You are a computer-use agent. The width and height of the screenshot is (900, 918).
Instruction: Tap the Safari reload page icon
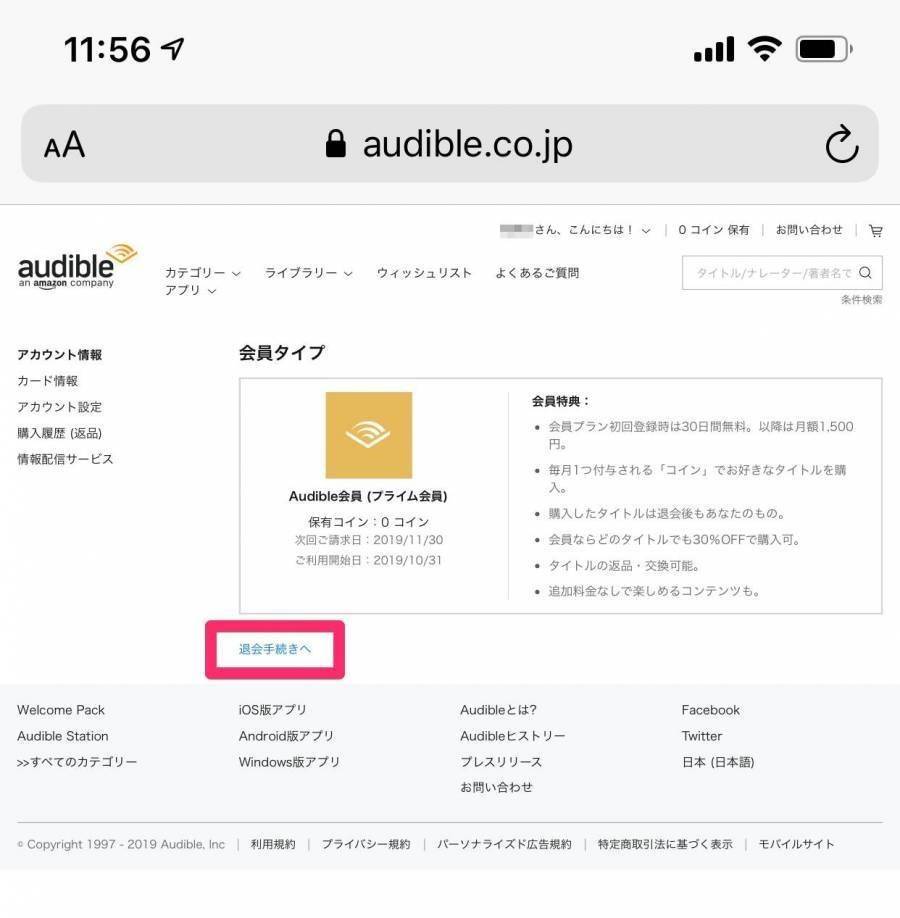(x=842, y=144)
